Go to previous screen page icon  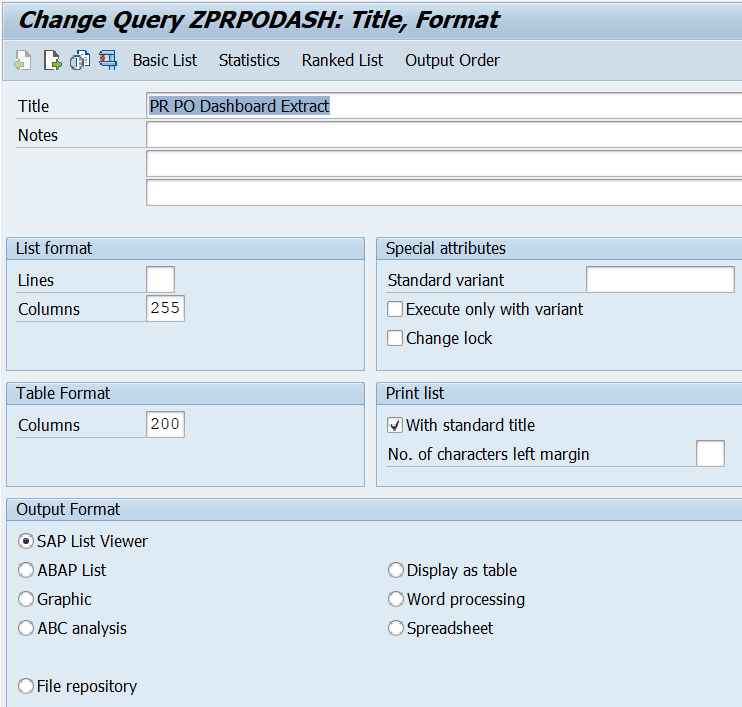(x=23, y=61)
